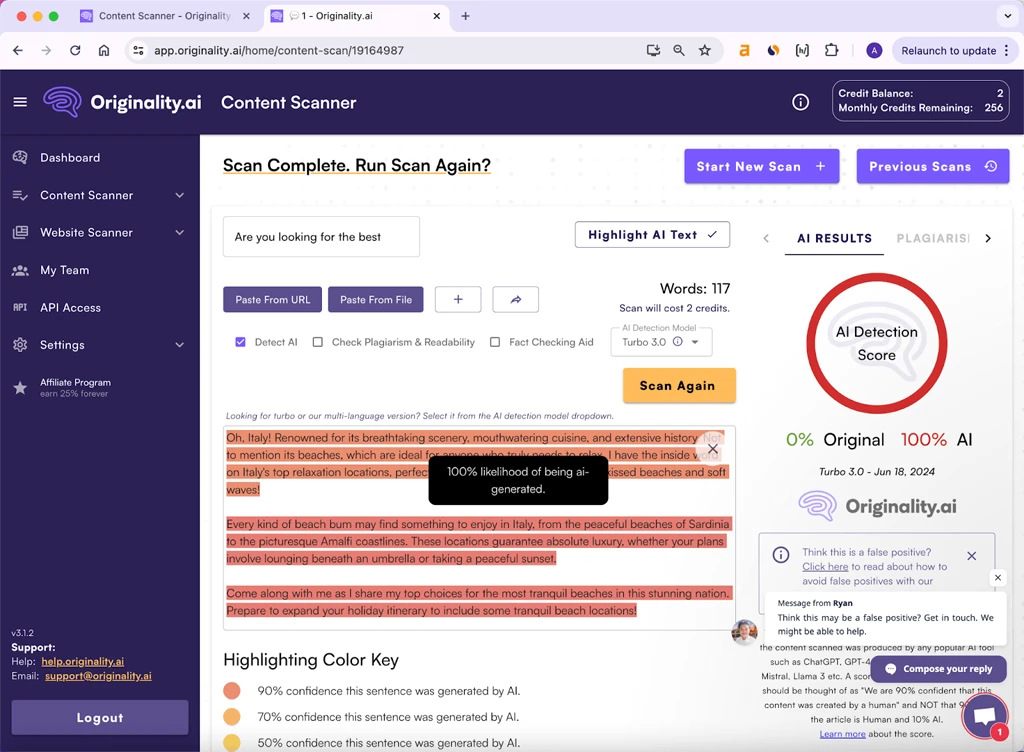Click the API Access icon
1024x752 pixels.
(20, 307)
